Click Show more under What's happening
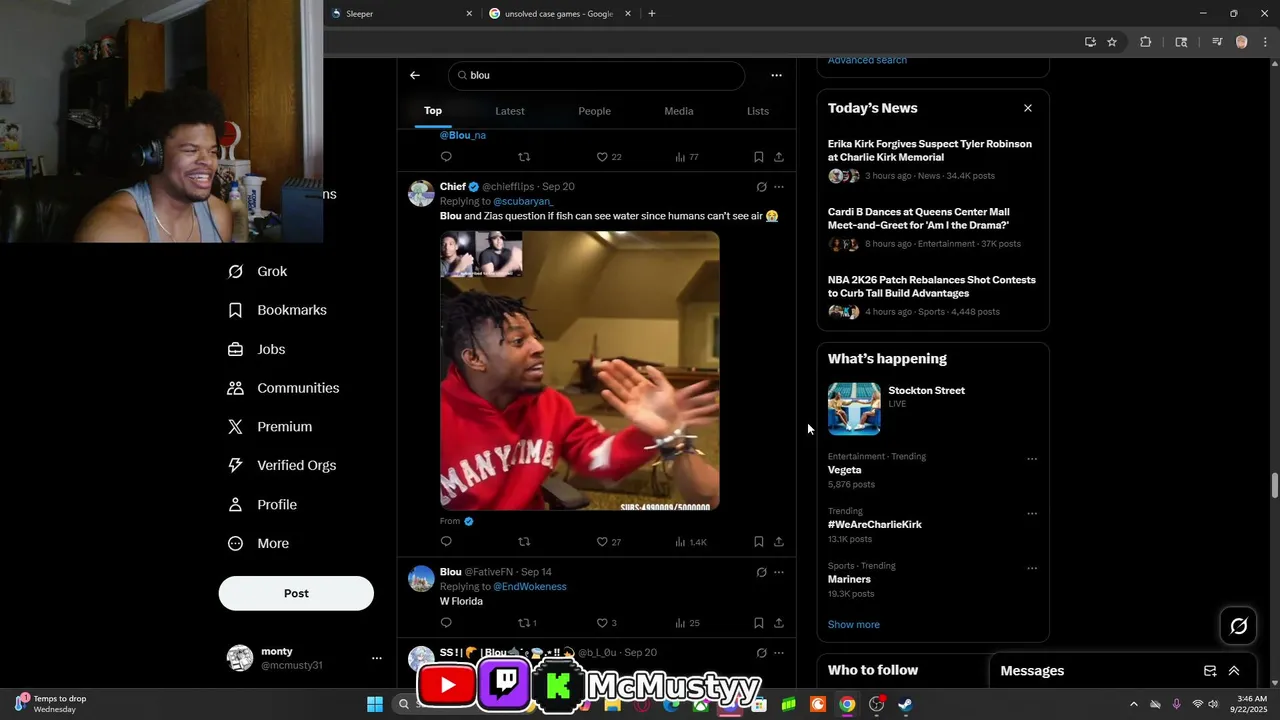Screen dimensions: 1280x720 click(854, 624)
